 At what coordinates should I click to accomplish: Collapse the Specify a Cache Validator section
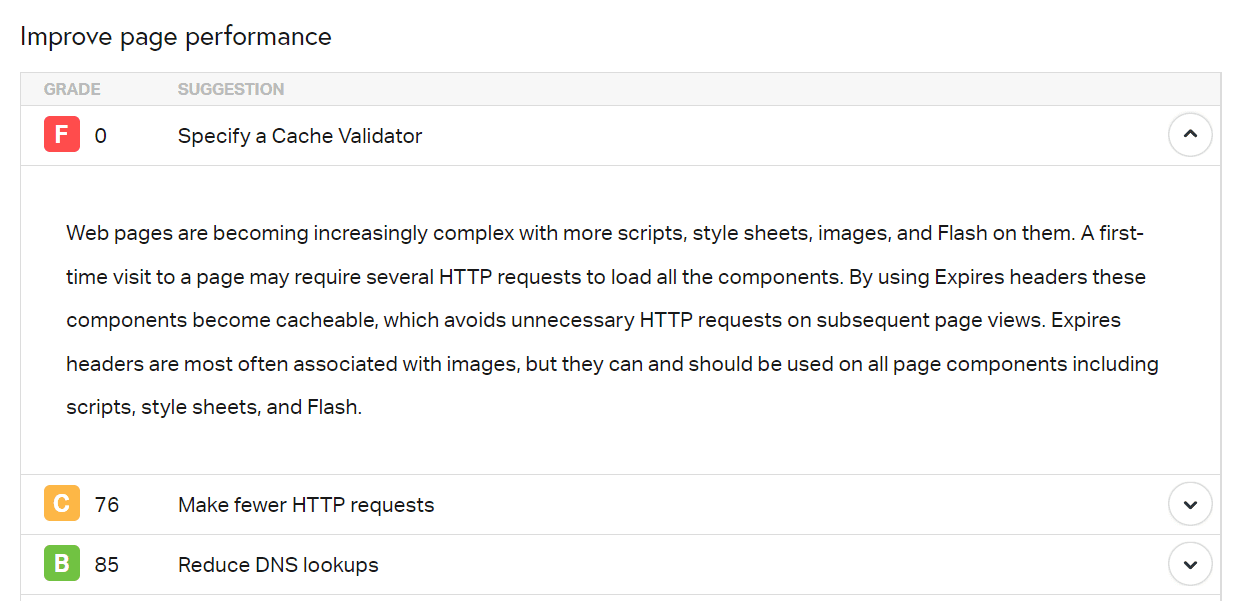(1190, 135)
